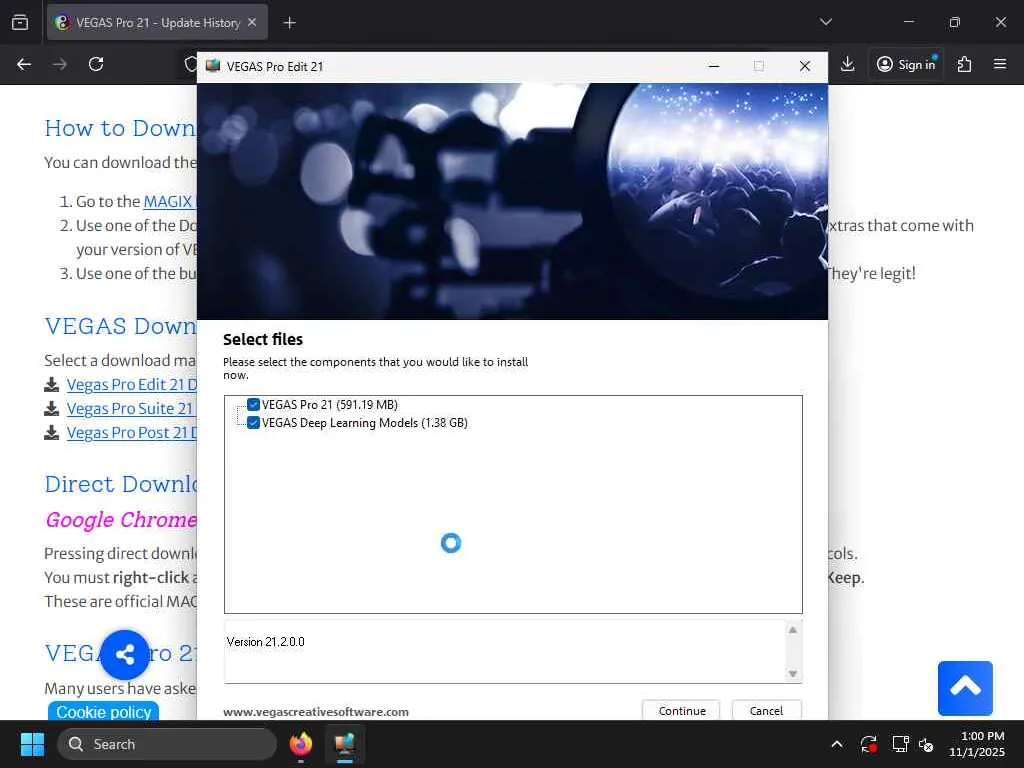The height and width of the screenshot is (768, 1024).
Task: Close the VEGAS Pro 21 Update History tab
Action: click(x=252, y=22)
